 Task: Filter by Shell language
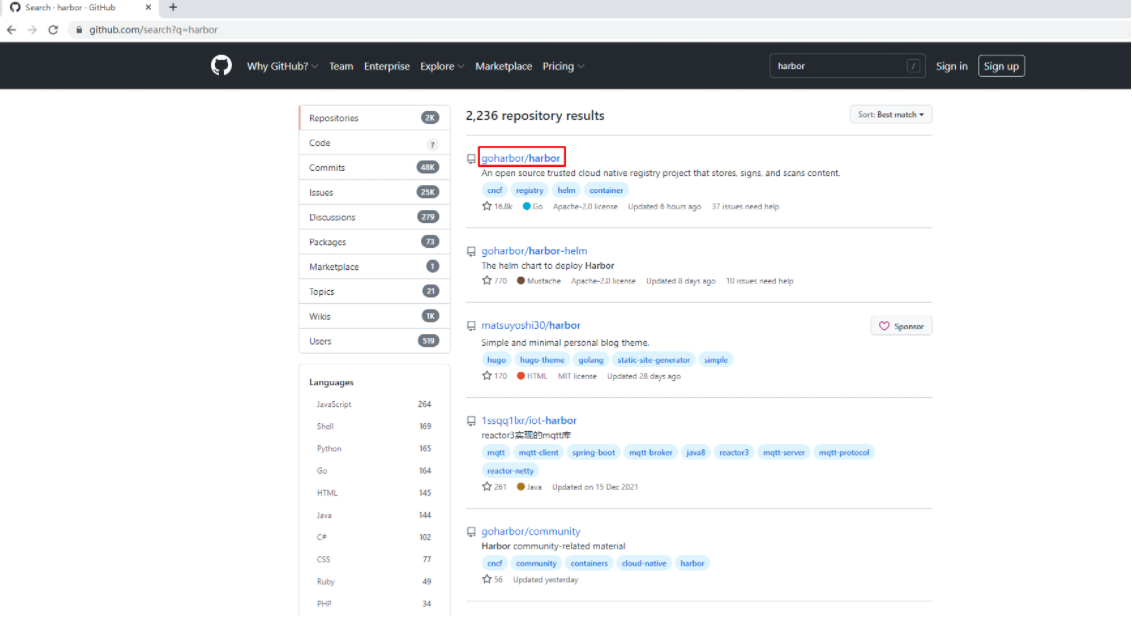[374, 426]
